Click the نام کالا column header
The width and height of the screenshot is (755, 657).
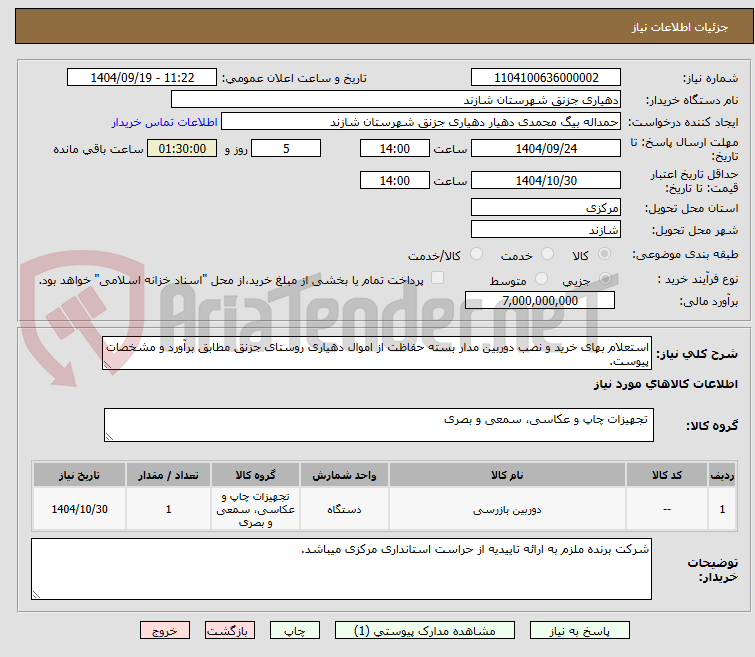tap(507, 475)
